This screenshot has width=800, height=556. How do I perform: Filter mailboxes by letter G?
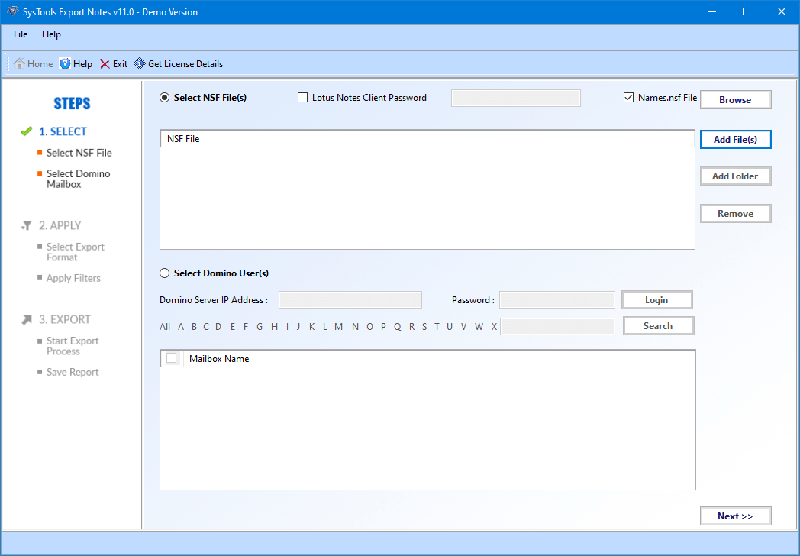(x=260, y=326)
